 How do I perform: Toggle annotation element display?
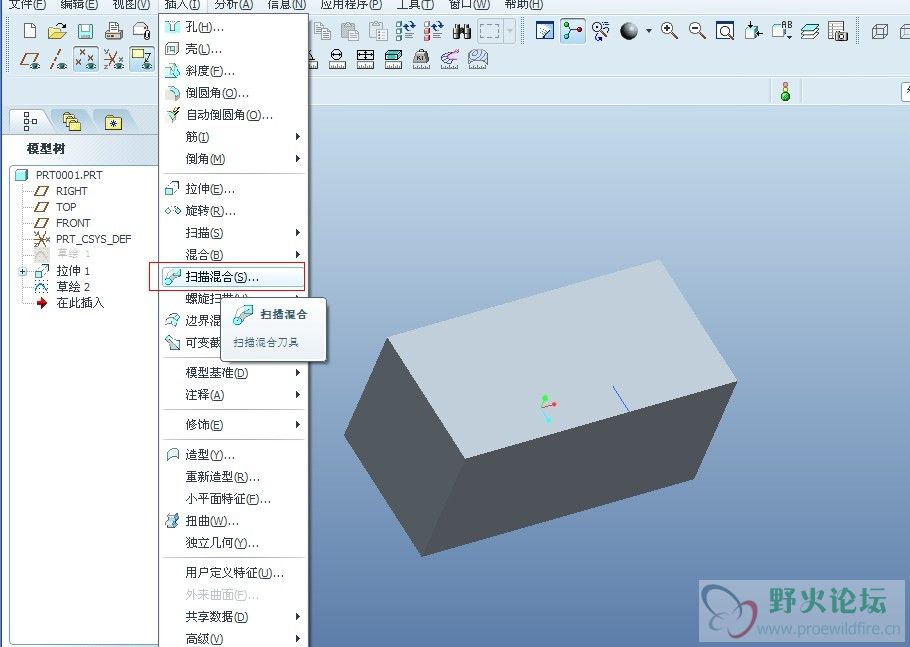[142, 59]
